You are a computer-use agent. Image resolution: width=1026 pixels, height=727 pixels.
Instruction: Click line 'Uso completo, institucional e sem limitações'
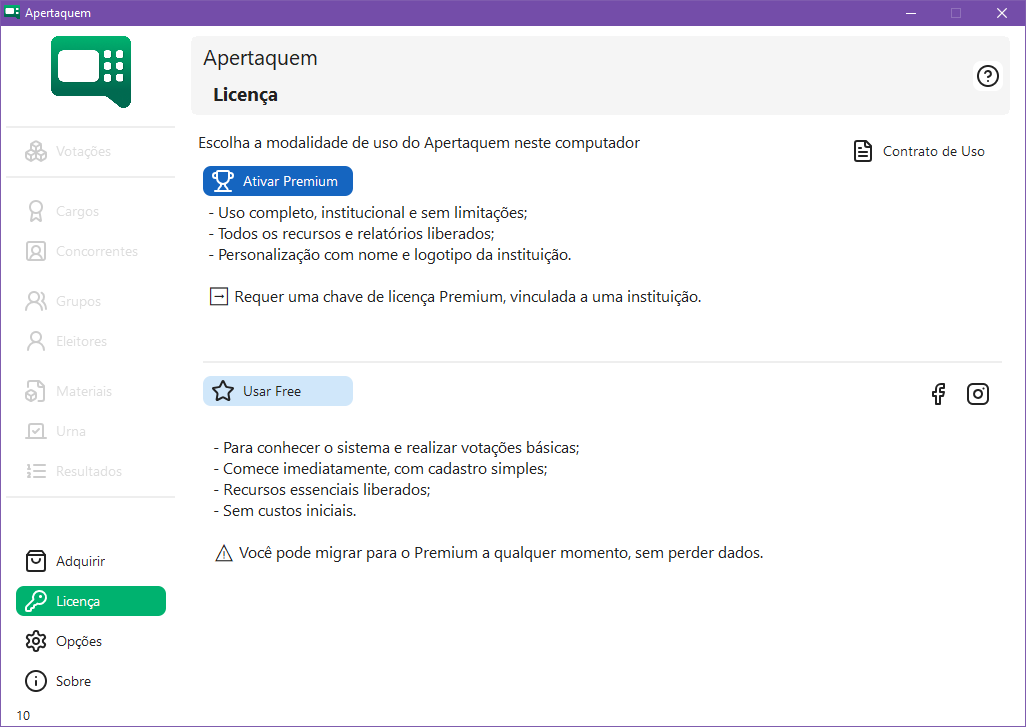click(368, 213)
